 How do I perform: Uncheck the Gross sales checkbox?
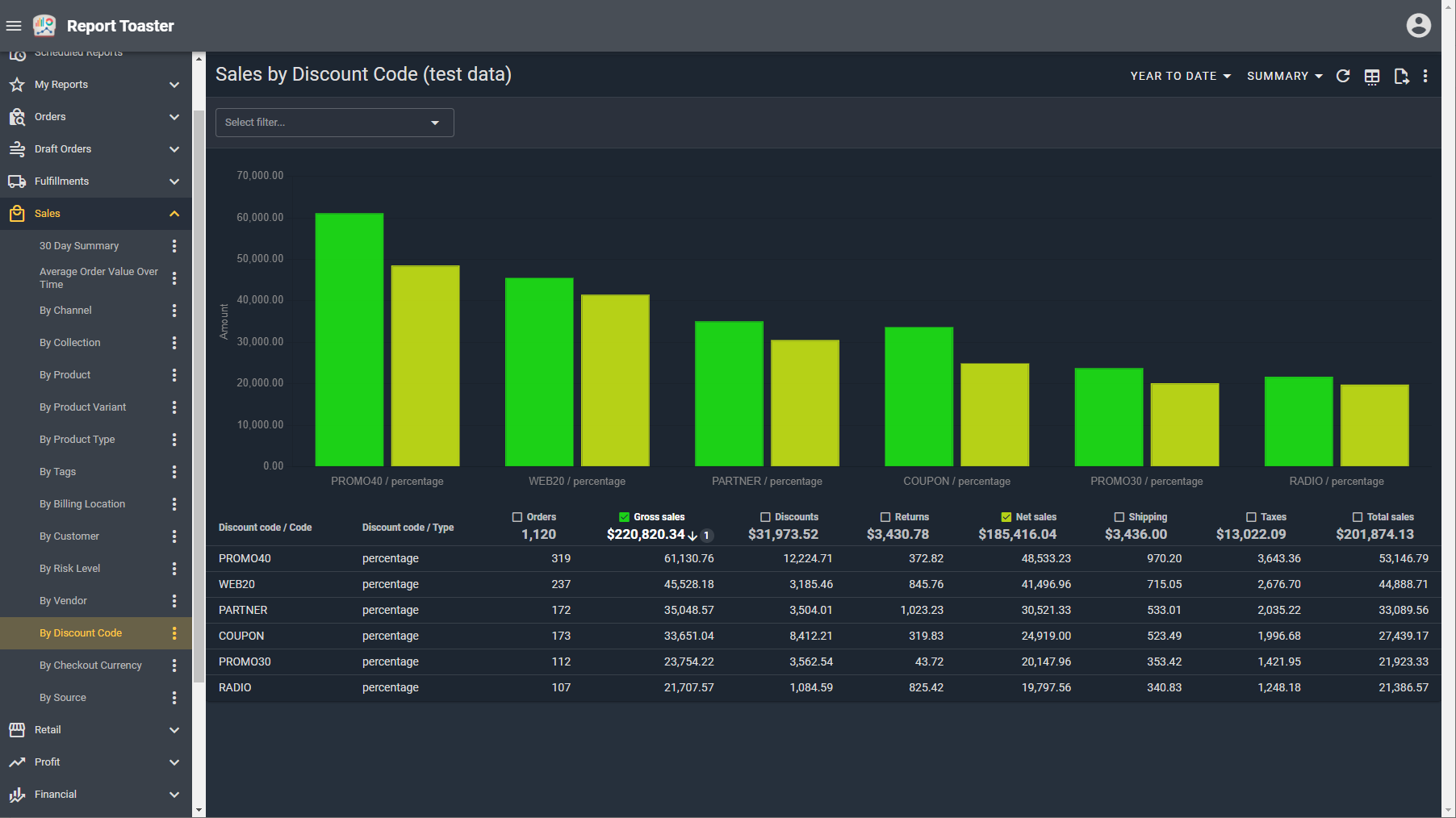(x=624, y=517)
